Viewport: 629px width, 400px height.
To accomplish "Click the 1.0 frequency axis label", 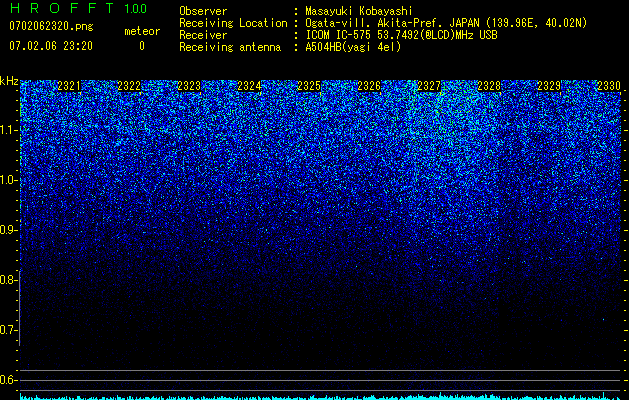I will [x=7, y=180].
